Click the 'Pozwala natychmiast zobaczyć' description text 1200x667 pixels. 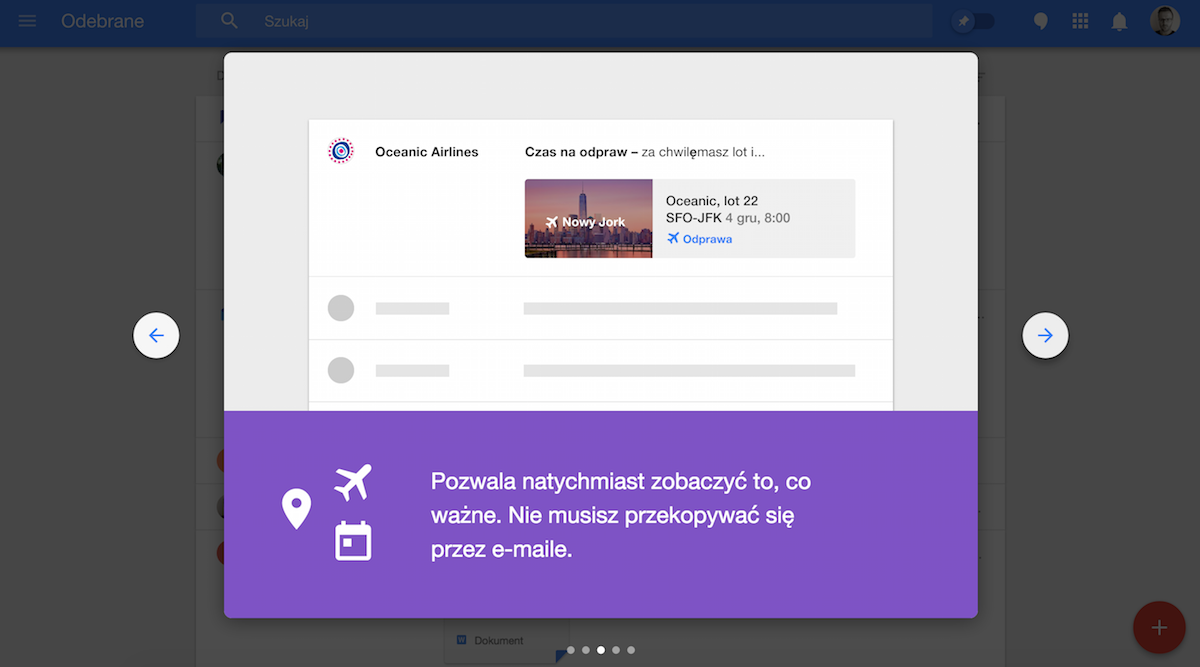coord(621,515)
